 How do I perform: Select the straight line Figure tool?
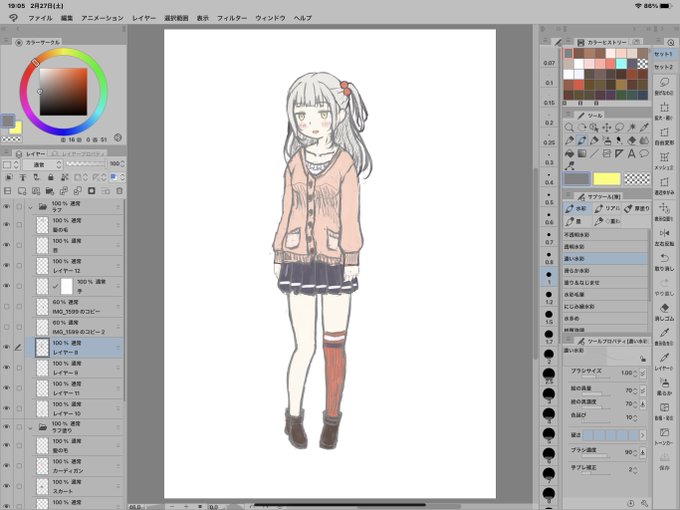pos(594,154)
